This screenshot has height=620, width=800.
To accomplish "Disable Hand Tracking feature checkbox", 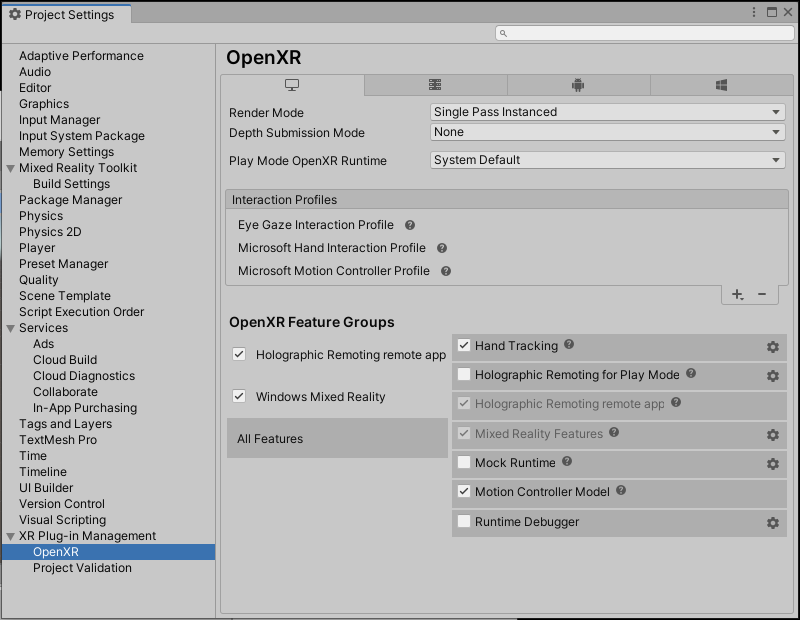I will [x=464, y=346].
